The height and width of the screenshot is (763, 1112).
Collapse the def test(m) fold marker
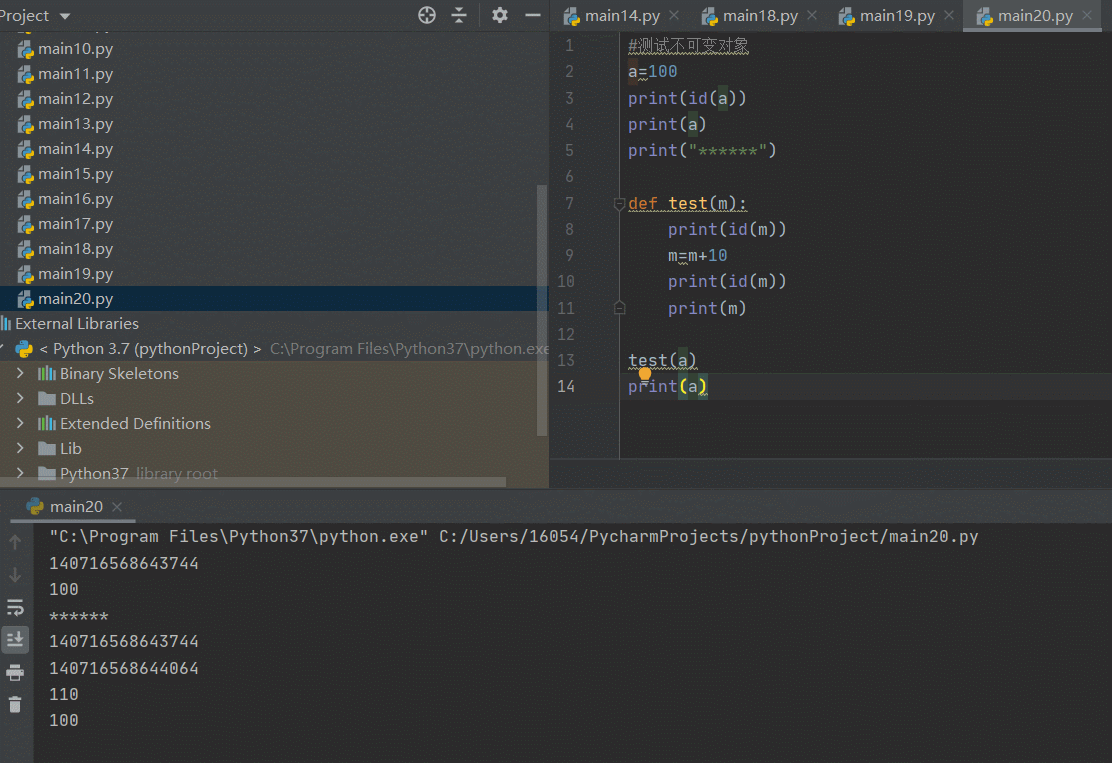pos(619,204)
